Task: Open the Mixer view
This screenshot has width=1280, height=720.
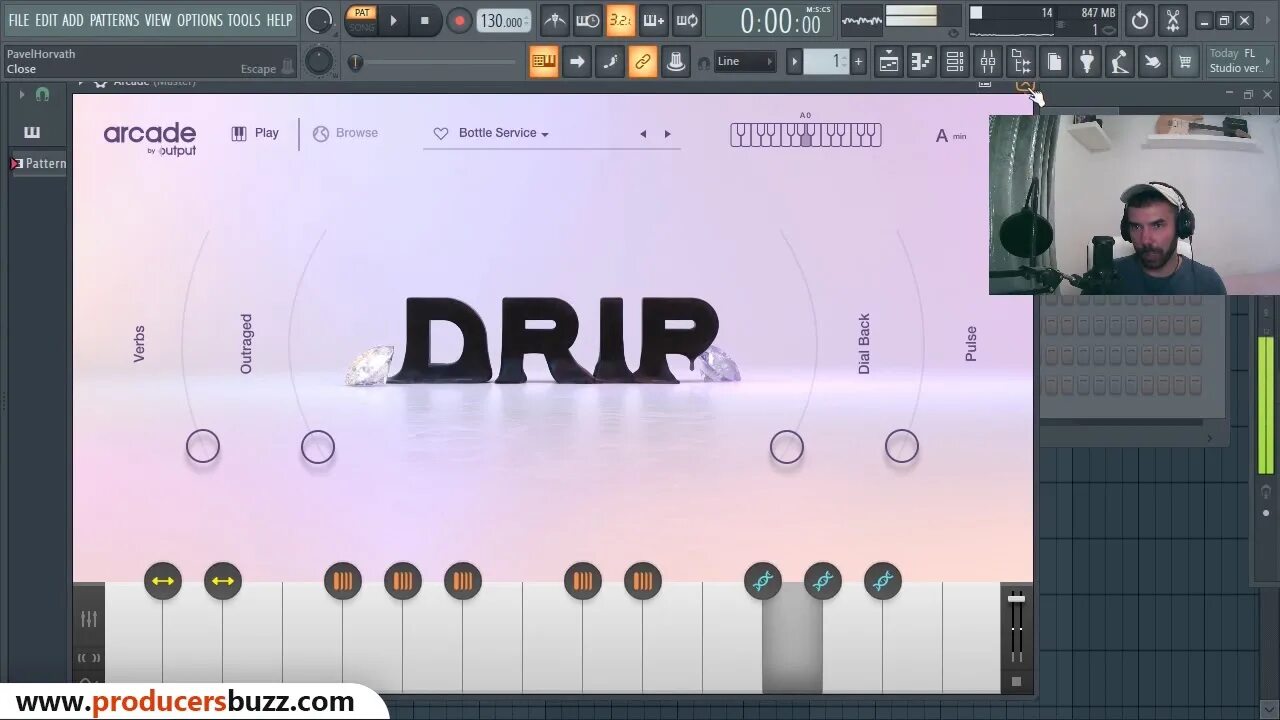Action: point(988,62)
